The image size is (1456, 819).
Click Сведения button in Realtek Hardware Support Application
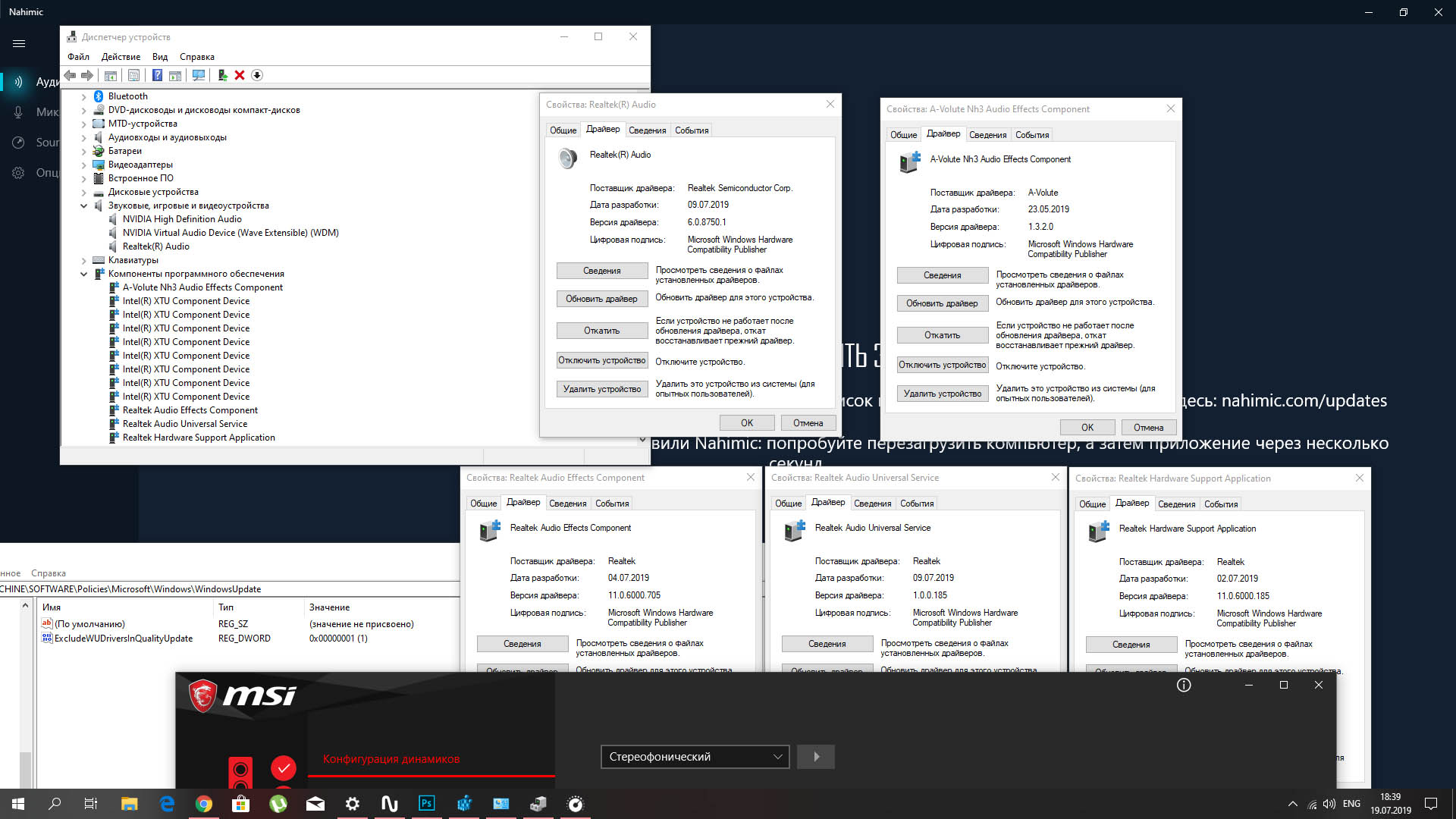click(x=1131, y=645)
